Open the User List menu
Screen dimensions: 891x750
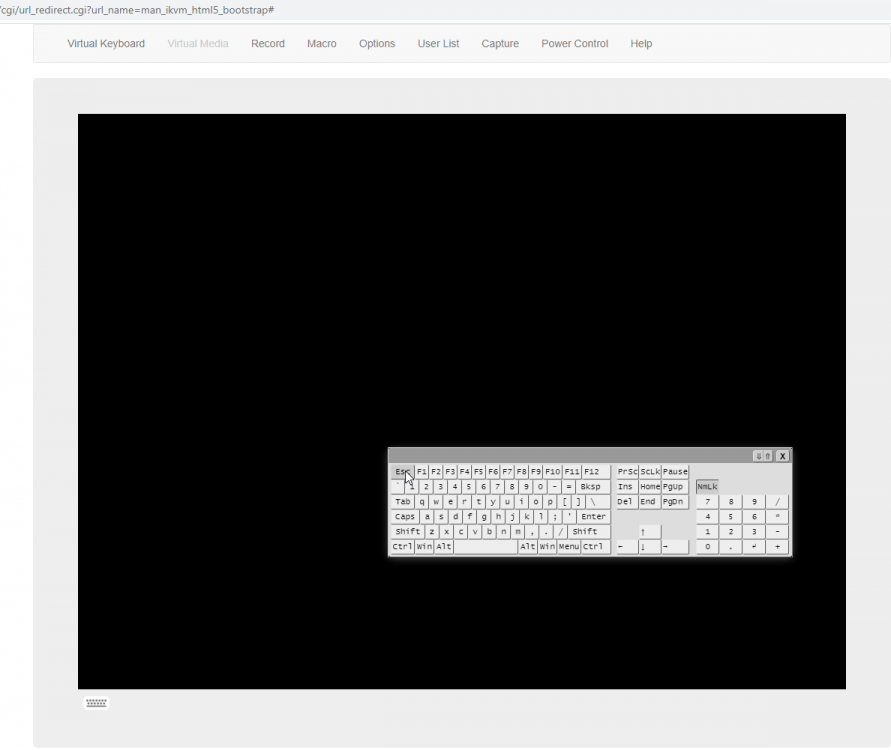[438, 44]
